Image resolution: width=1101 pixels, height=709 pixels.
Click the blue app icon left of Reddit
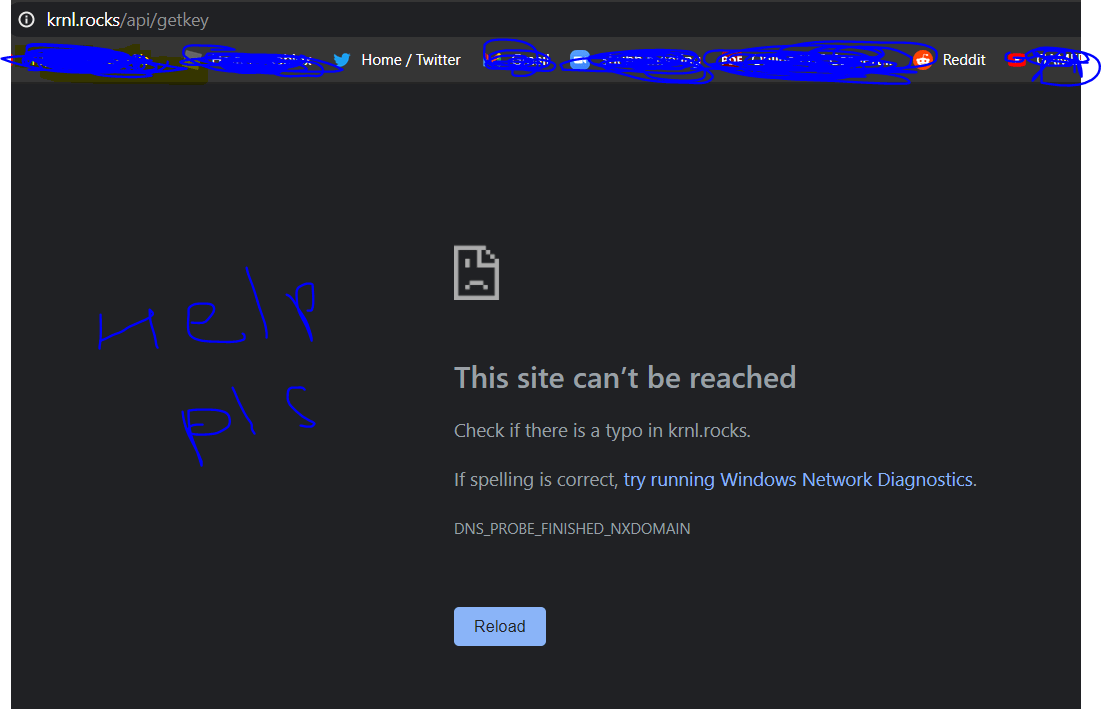tap(580, 60)
